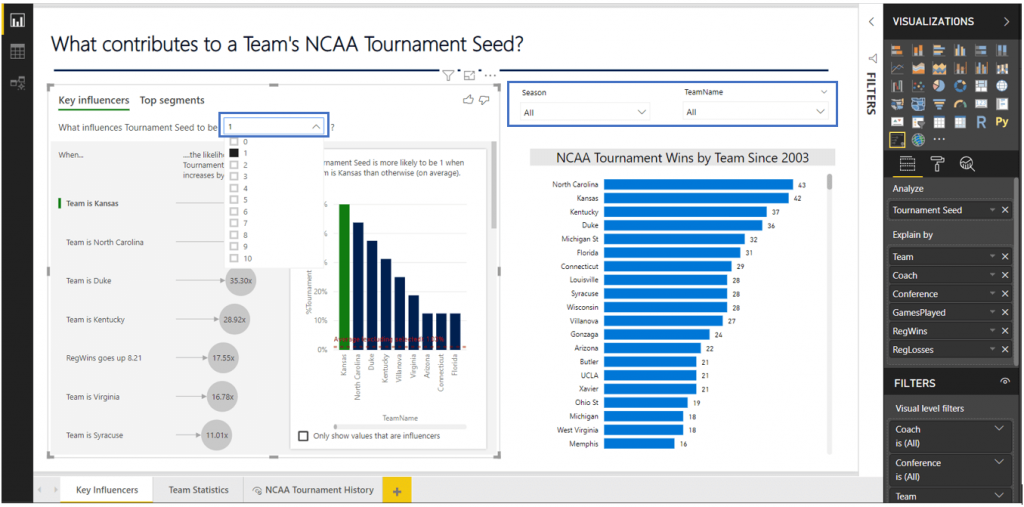Pick the R script visual icon
The image size is (1024, 507).
982,122
